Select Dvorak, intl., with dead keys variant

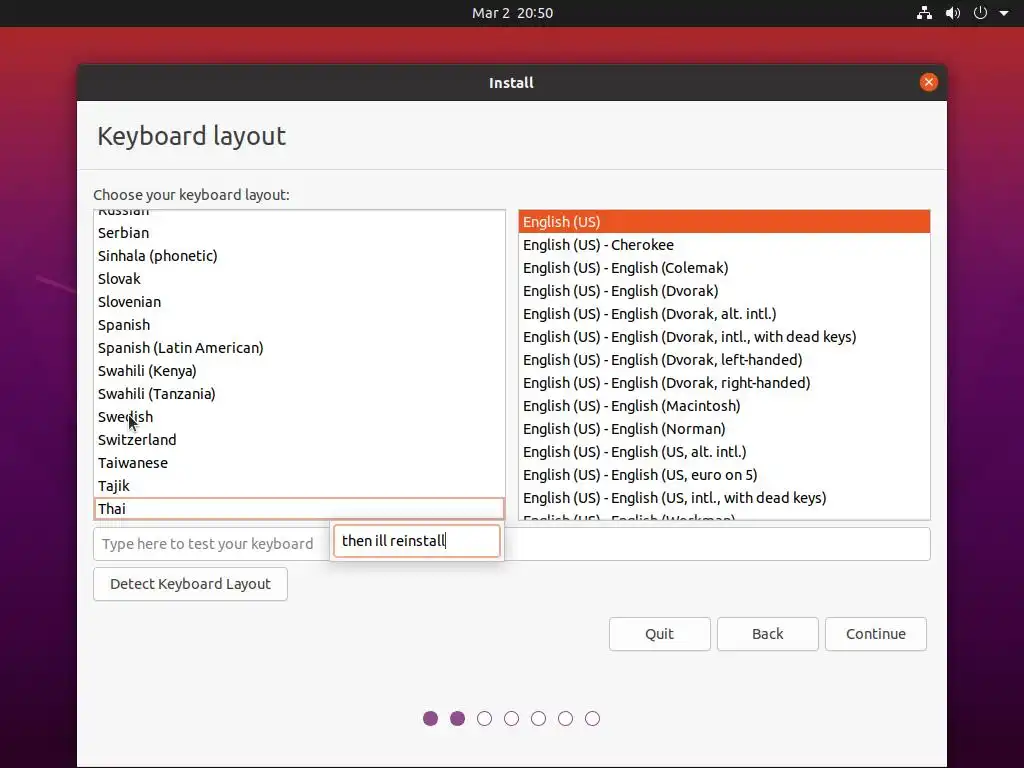tap(724, 337)
